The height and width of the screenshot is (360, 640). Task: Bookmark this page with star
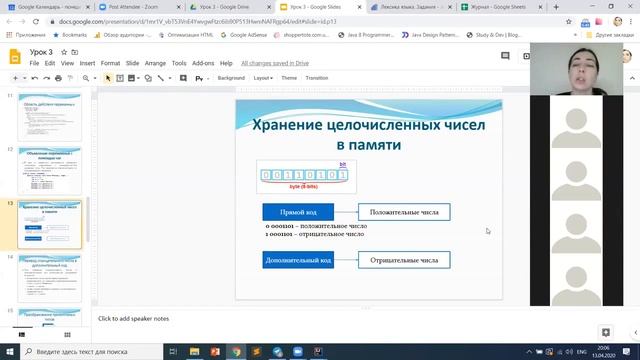(x=569, y=22)
